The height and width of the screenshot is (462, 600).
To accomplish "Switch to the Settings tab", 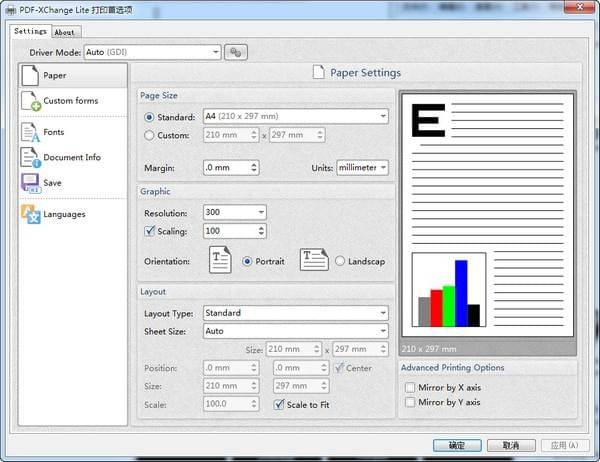I will (30, 31).
